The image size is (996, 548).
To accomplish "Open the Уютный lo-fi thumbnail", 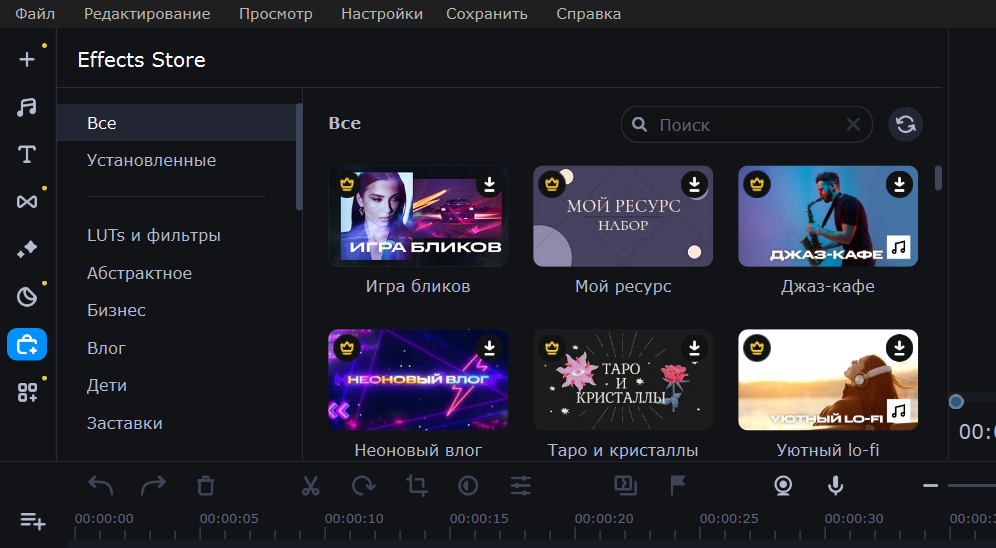I will (x=828, y=380).
